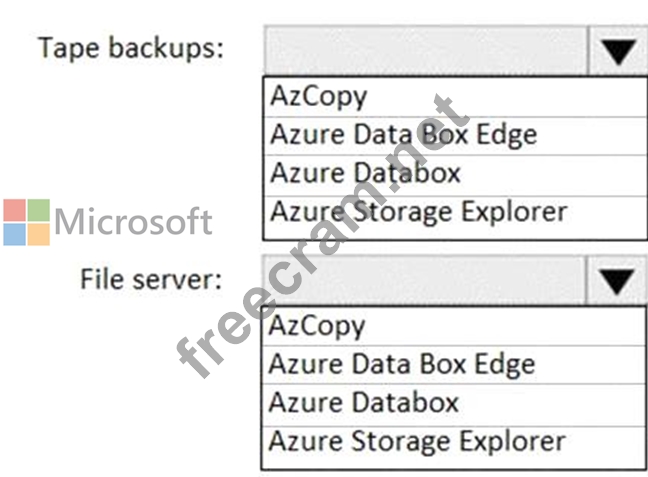Screen dimensions: 648x477
Task: Click the Microsoft wordmark text
Action: click(x=133, y=222)
